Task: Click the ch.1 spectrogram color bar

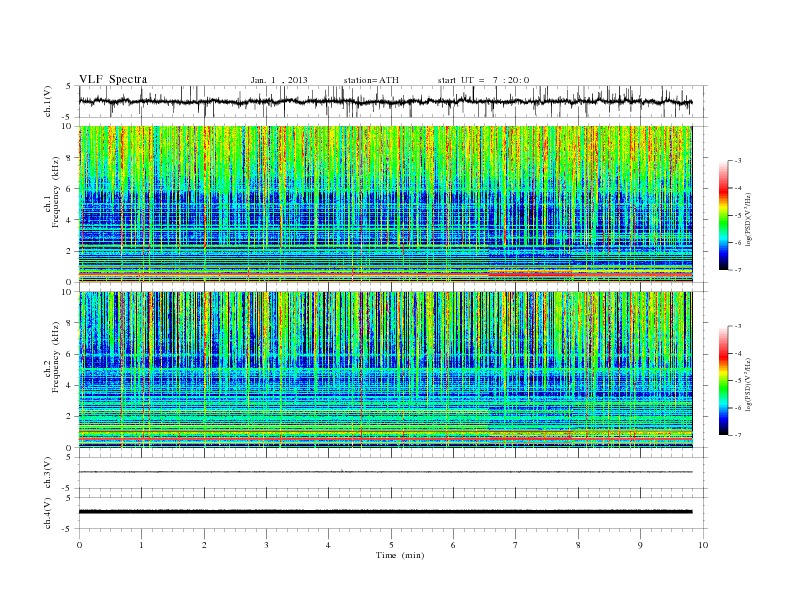Action: coord(723,216)
